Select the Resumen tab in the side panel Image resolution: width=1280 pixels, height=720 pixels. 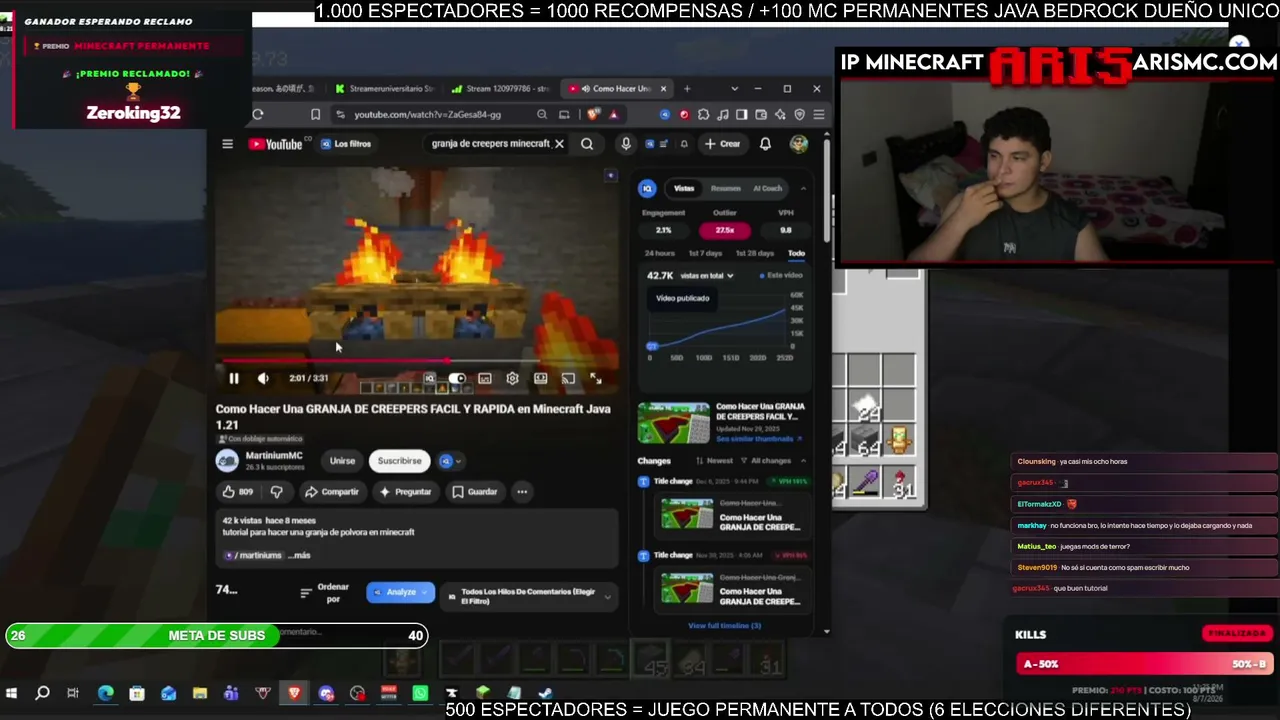[x=726, y=188]
